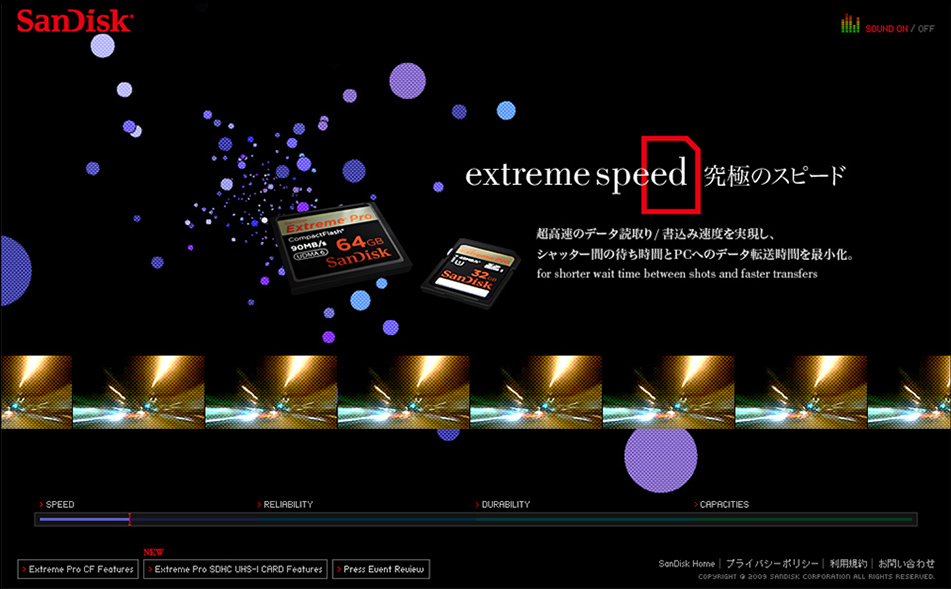Open the 利用規約 terms link

click(848, 564)
